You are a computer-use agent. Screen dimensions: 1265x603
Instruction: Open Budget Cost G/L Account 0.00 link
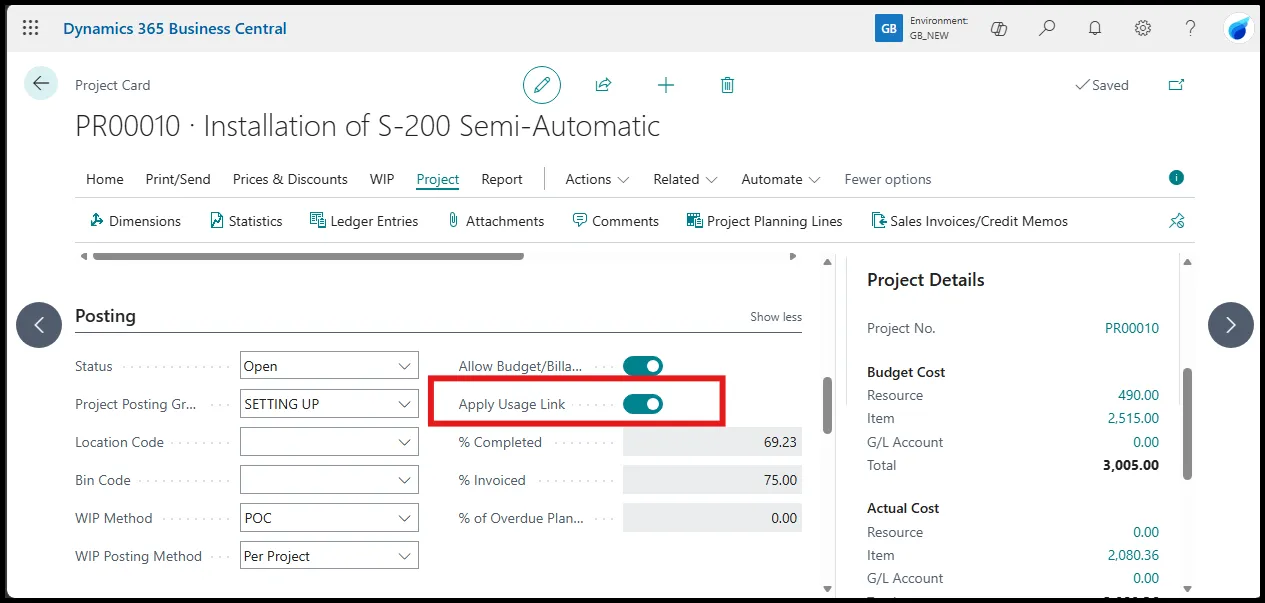(1147, 442)
